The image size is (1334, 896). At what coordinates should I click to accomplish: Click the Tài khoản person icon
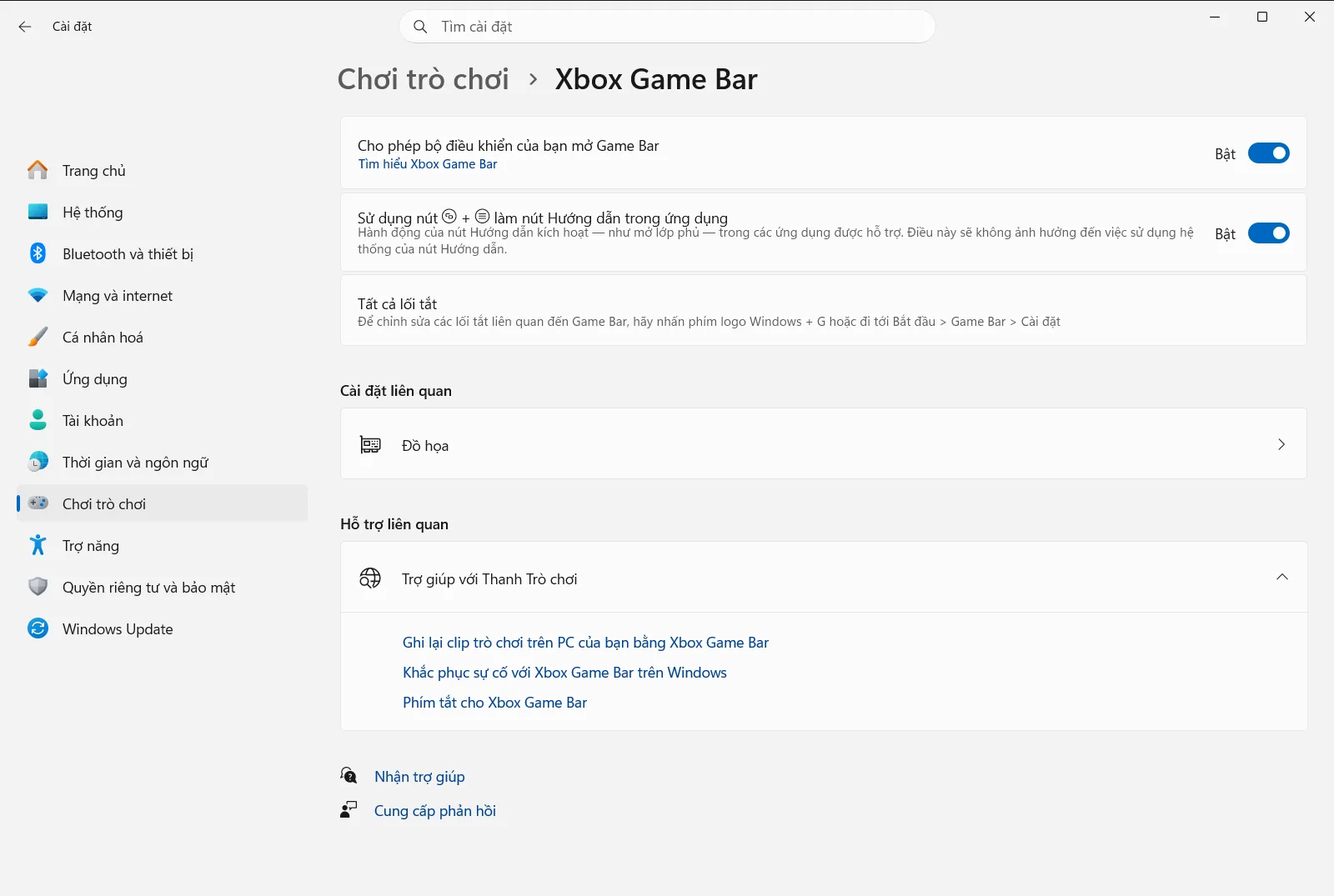pyautogui.click(x=38, y=420)
